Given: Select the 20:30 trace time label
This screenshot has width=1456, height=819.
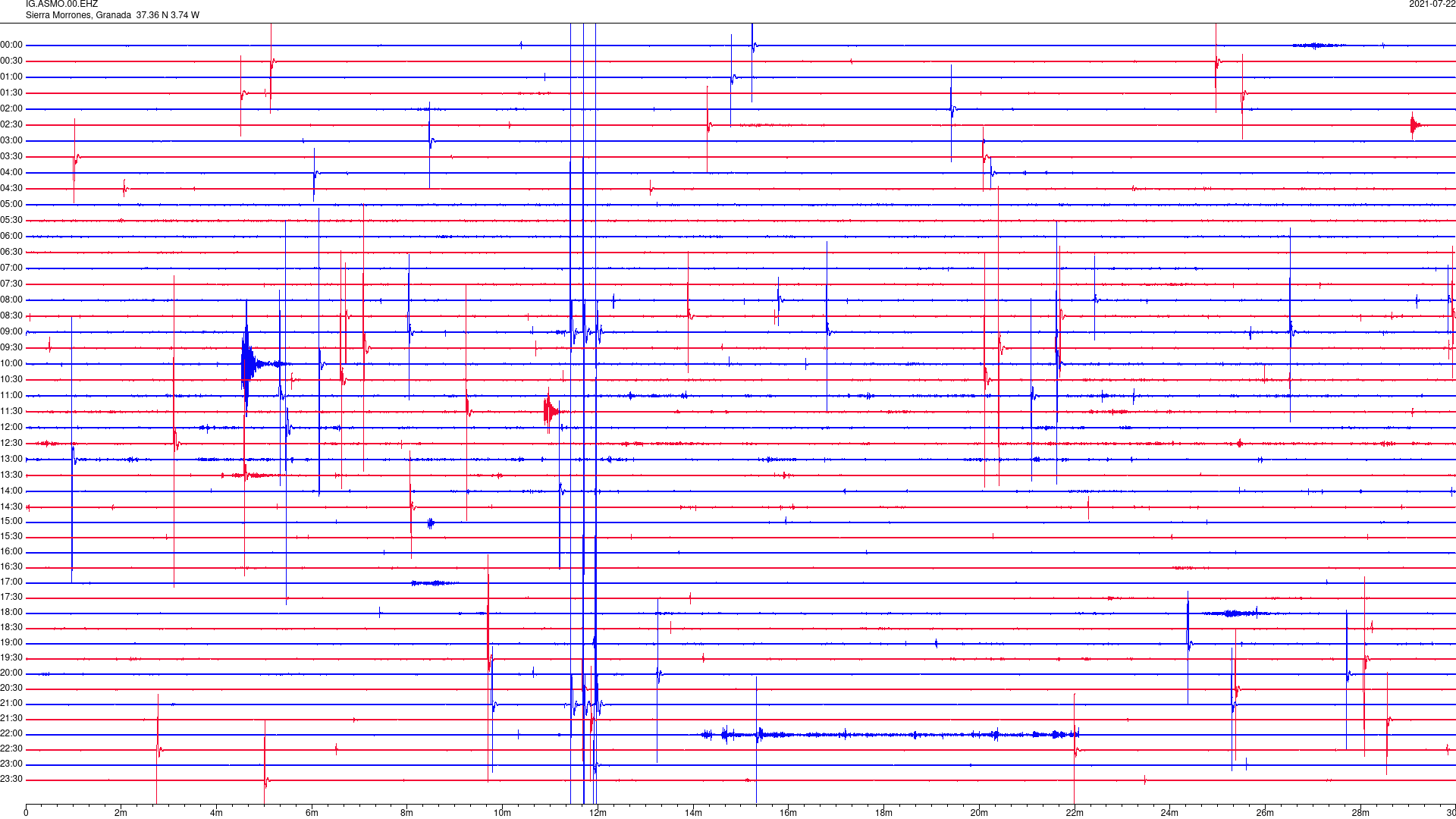Looking at the screenshot, I should pyautogui.click(x=11, y=689).
